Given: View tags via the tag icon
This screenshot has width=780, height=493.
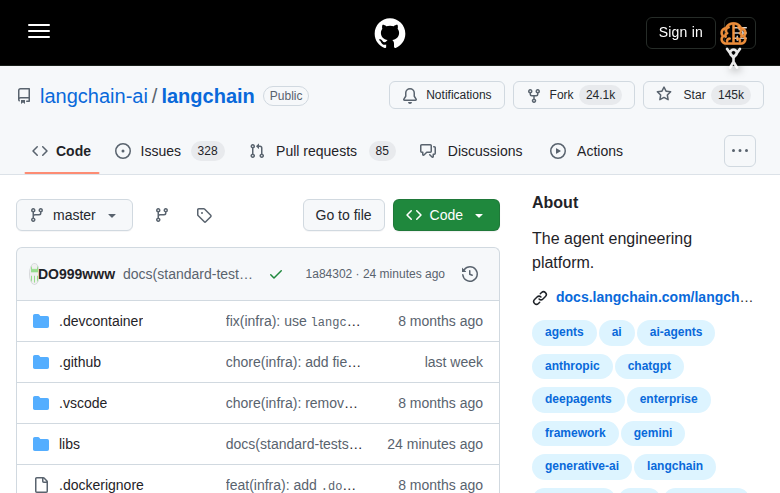Looking at the screenshot, I should point(204,215).
